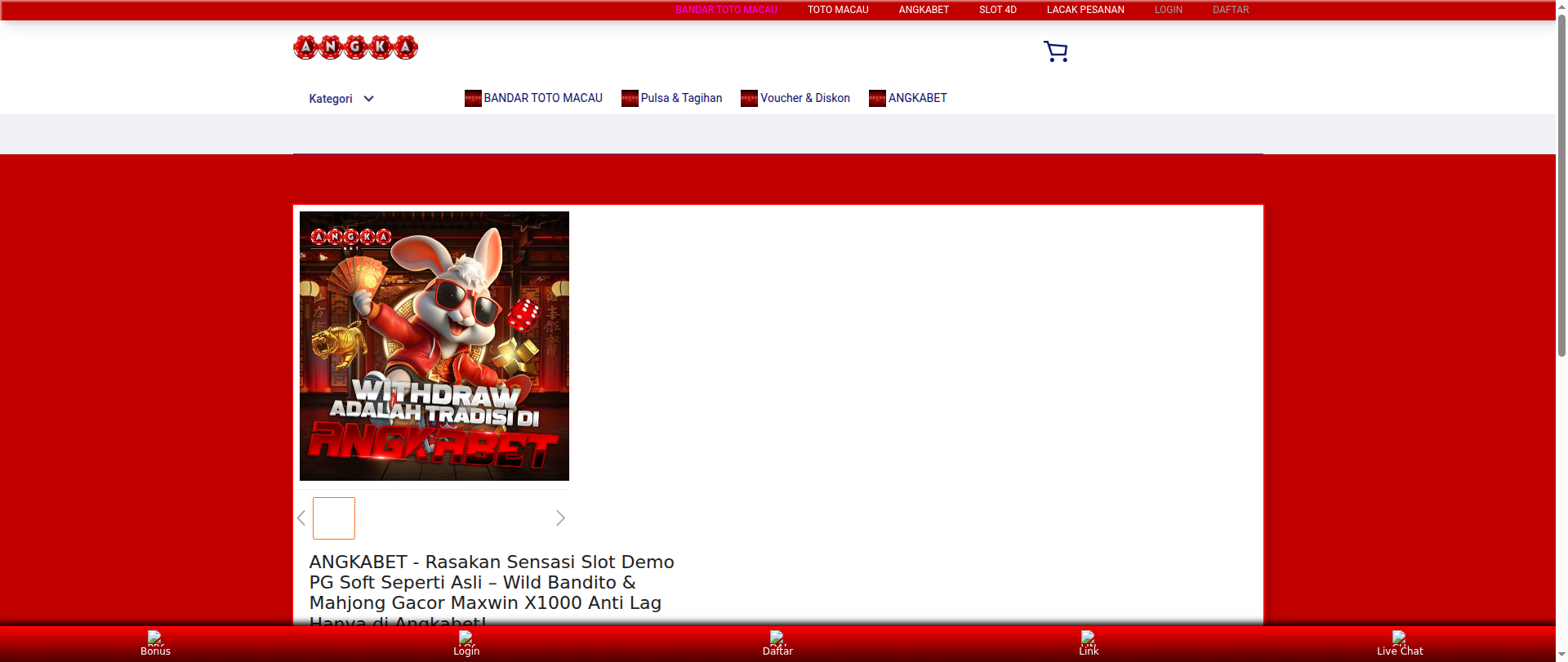Viewport: 1568px width, 662px height.
Task: Open Voucher & Diskon category
Action: tap(804, 98)
